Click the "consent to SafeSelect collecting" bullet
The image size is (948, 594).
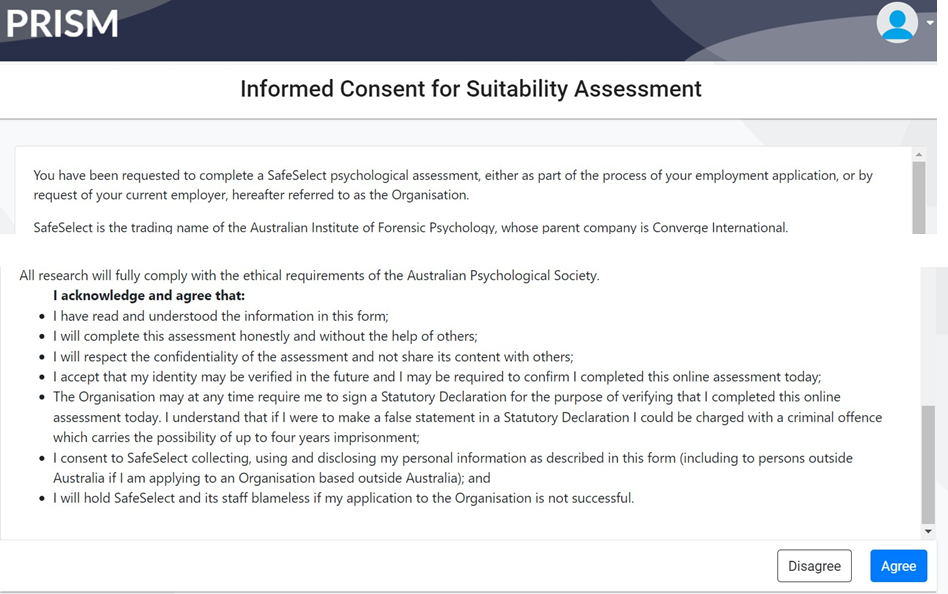pos(452,468)
